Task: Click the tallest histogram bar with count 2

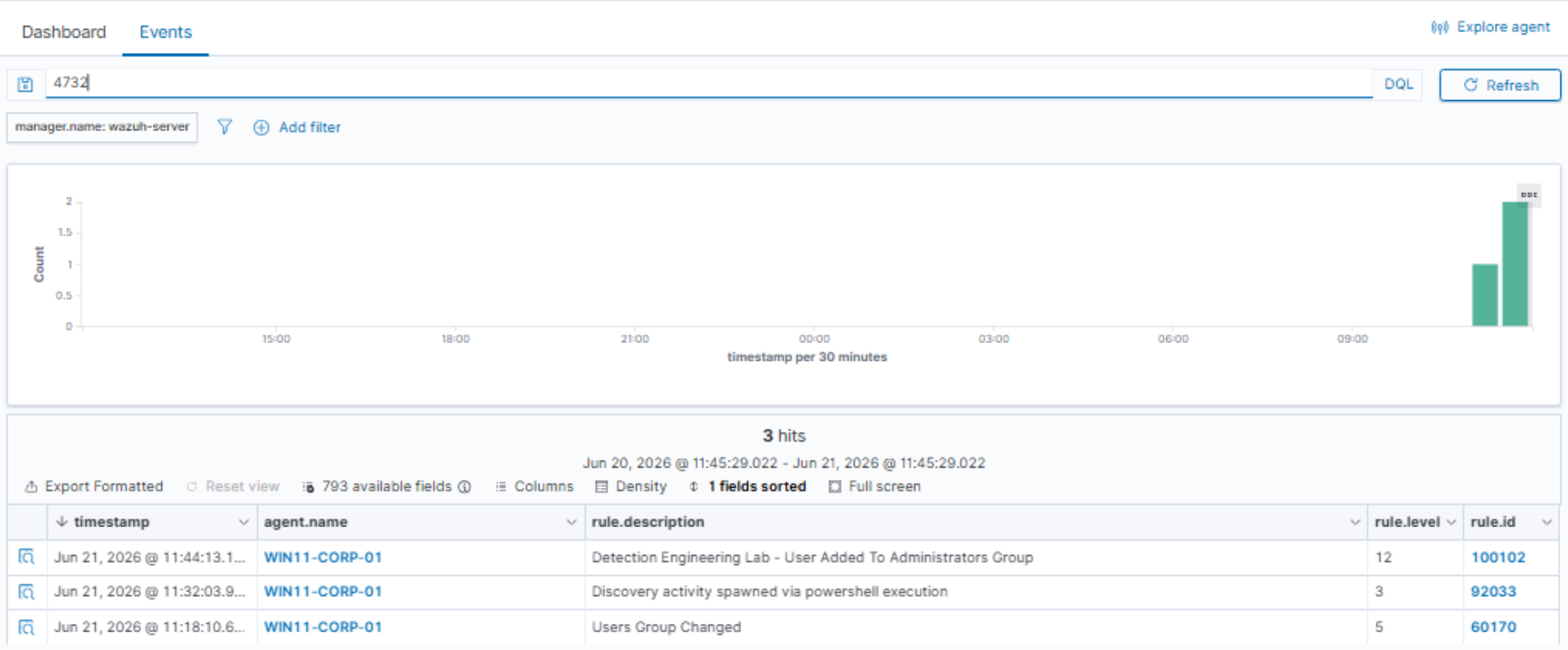Action: pyautogui.click(x=1515, y=264)
